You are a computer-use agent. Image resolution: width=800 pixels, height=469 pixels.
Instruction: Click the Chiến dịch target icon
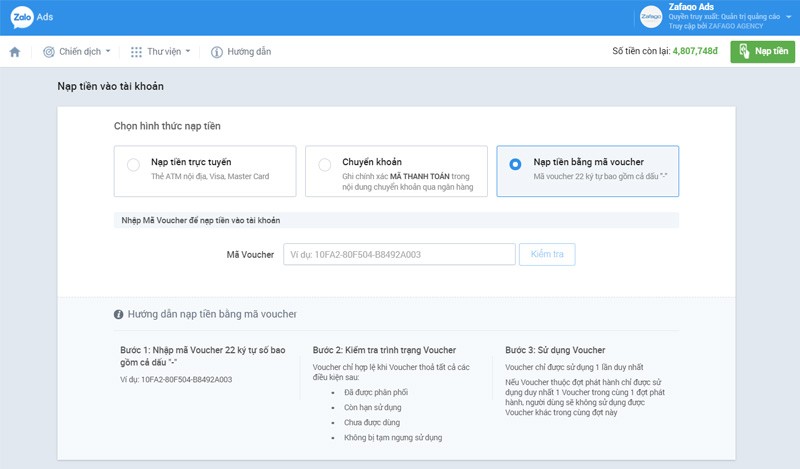click(49, 52)
